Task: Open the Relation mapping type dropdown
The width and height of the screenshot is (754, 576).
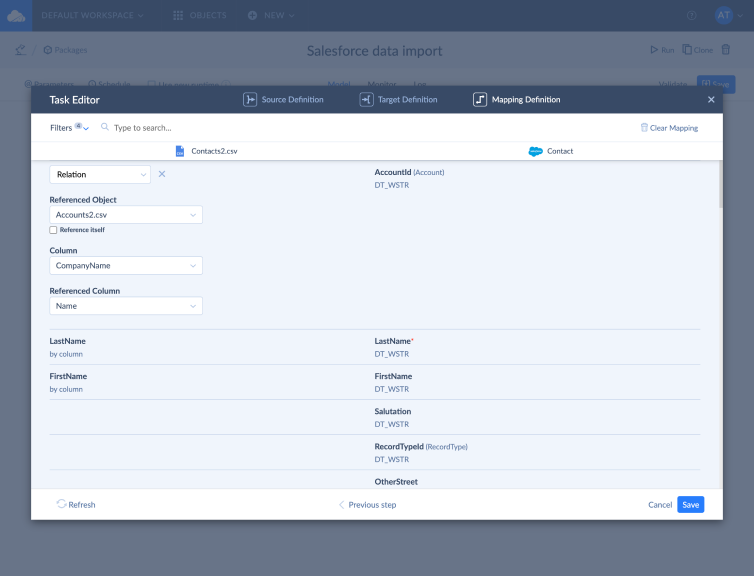Action: pyautogui.click(x=100, y=175)
